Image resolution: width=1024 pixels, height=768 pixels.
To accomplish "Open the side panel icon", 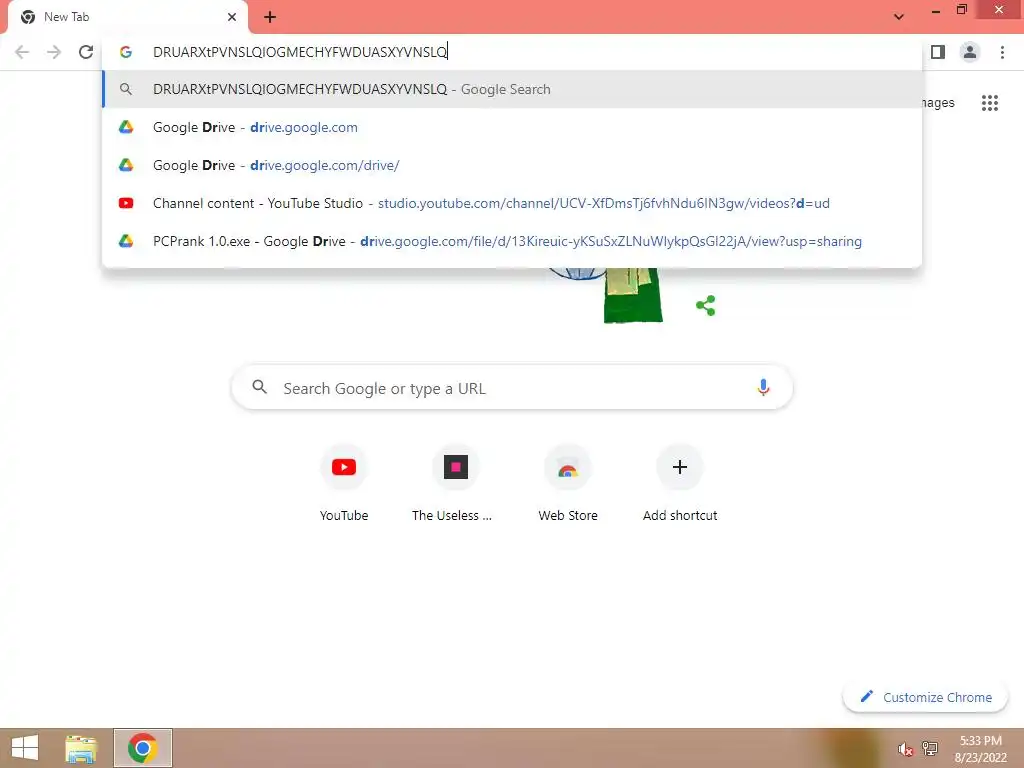I will [938, 52].
